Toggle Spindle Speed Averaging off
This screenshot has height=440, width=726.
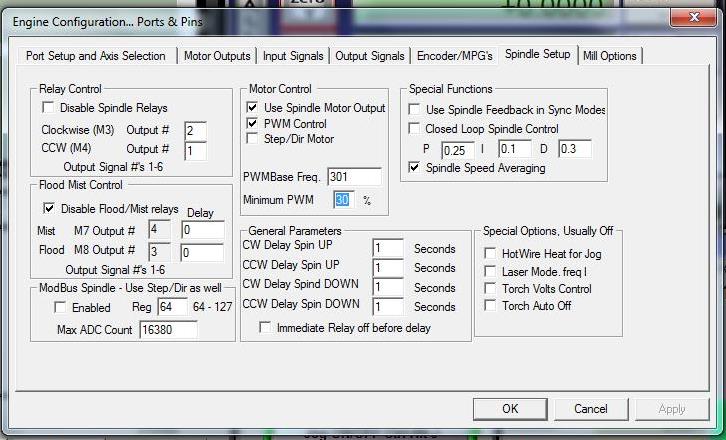(x=415, y=168)
